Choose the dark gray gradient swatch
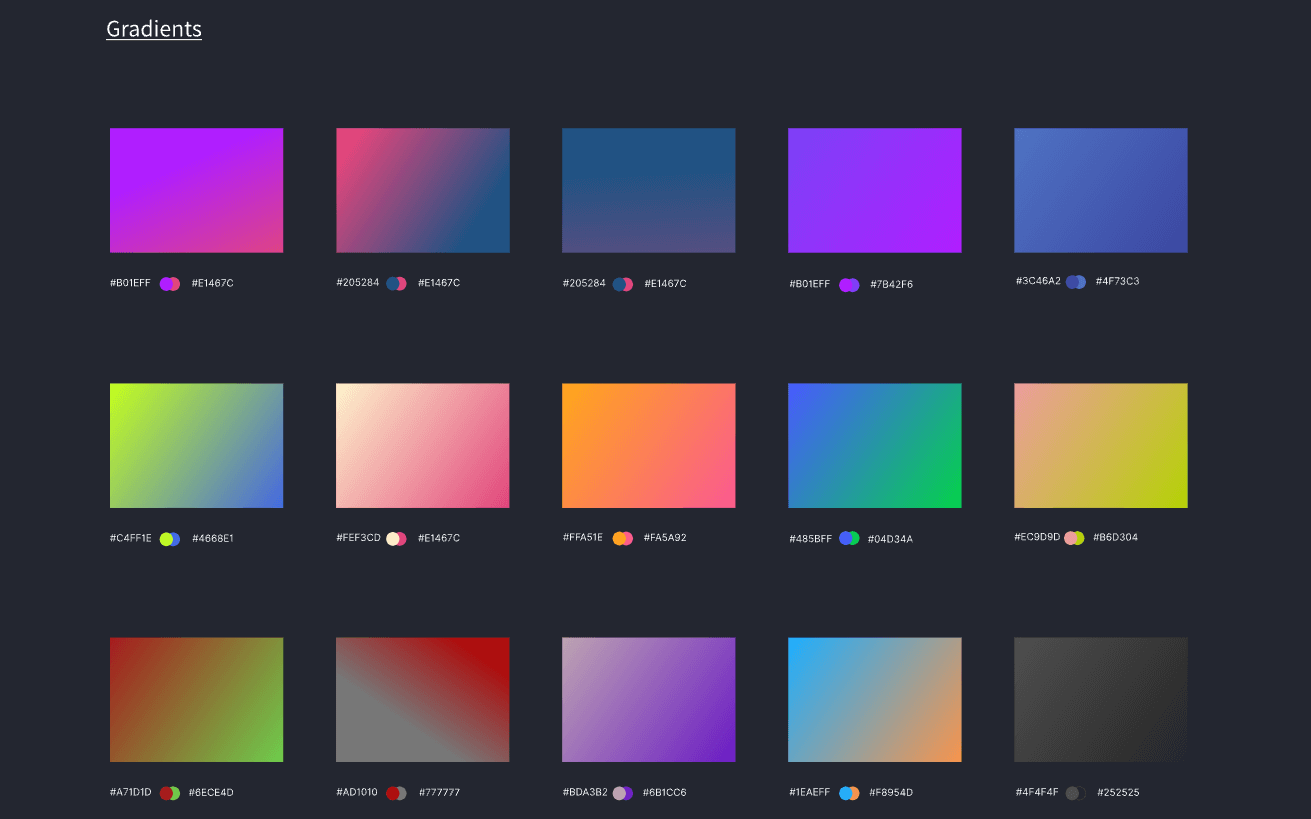Image resolution: width=1311 pixels, height=819 pixels. tap(1100, 699)
